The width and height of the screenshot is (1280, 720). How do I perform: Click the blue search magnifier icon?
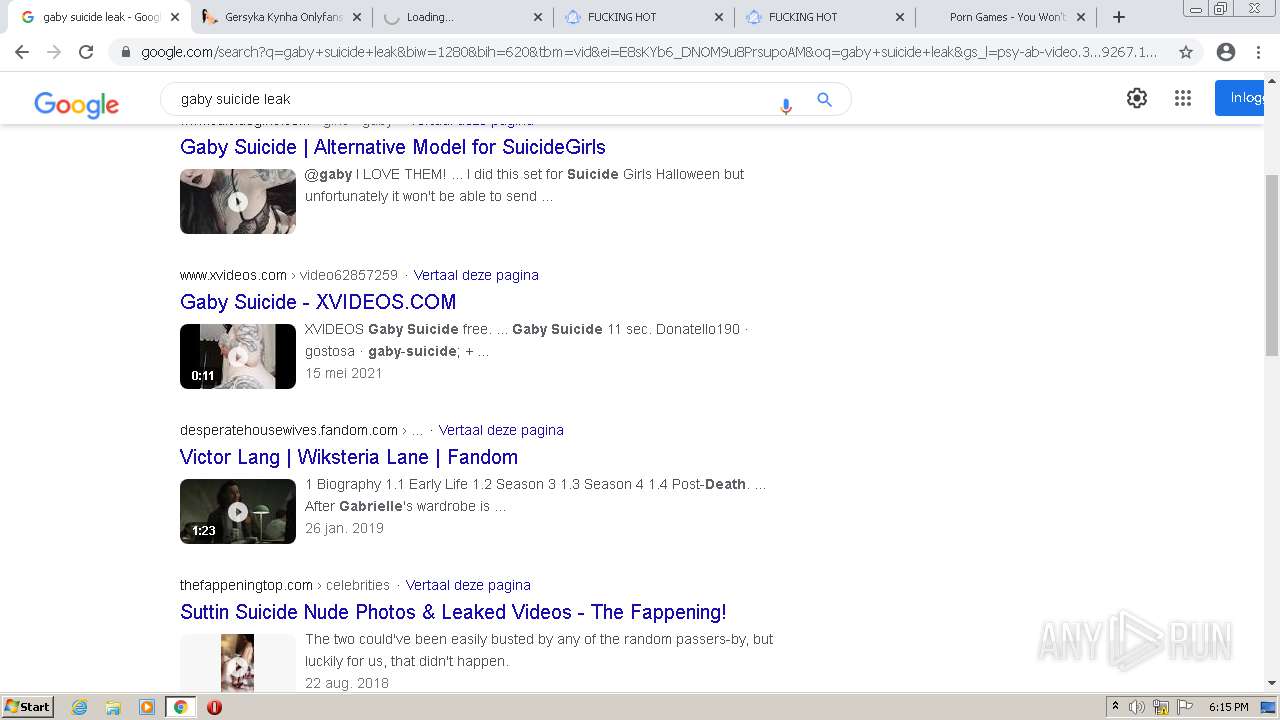click(x=824, y=99)
